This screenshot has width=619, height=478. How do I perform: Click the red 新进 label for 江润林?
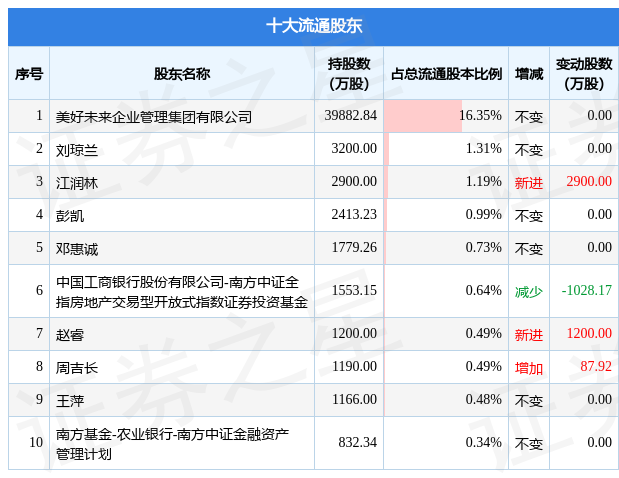(x=528, y=182)
